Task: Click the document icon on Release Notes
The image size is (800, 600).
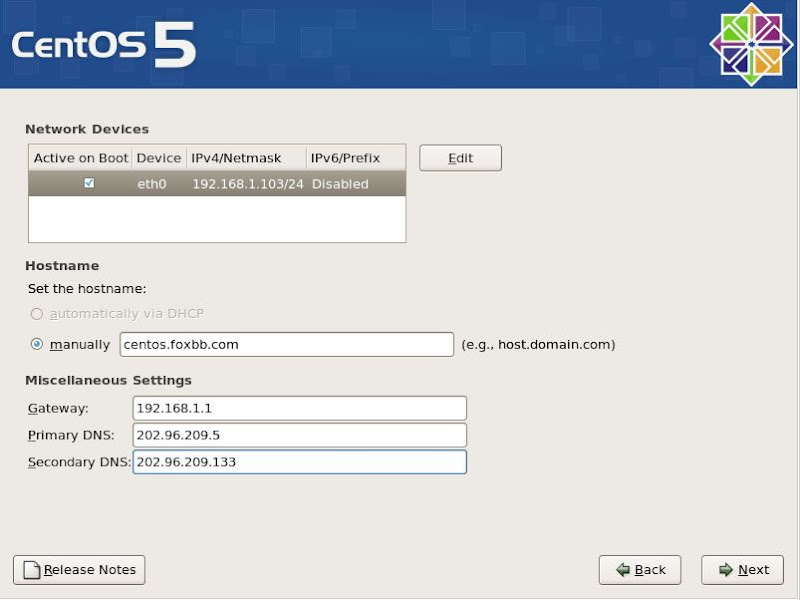Action: click(31, 570)
